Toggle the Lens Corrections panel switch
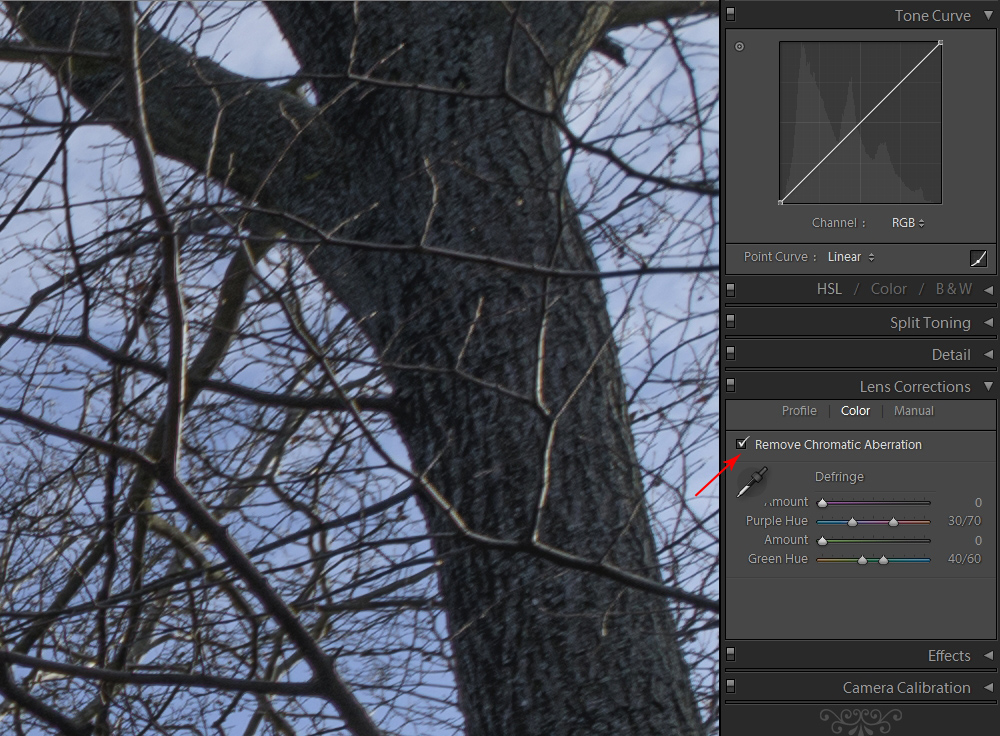This screenshot has width=1000, height=736. coord(731,386)
